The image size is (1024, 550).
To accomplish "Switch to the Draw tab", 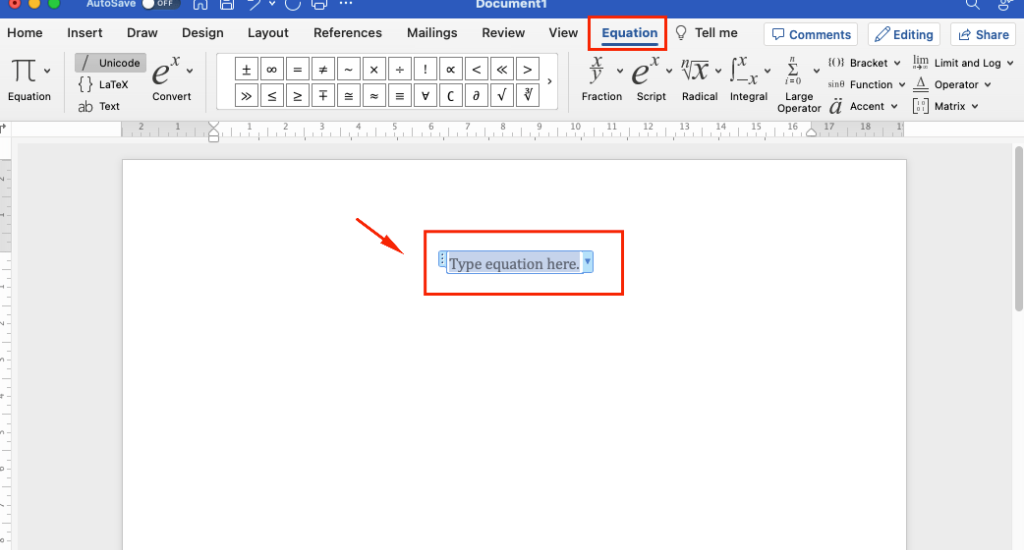I will pos(142,33).
